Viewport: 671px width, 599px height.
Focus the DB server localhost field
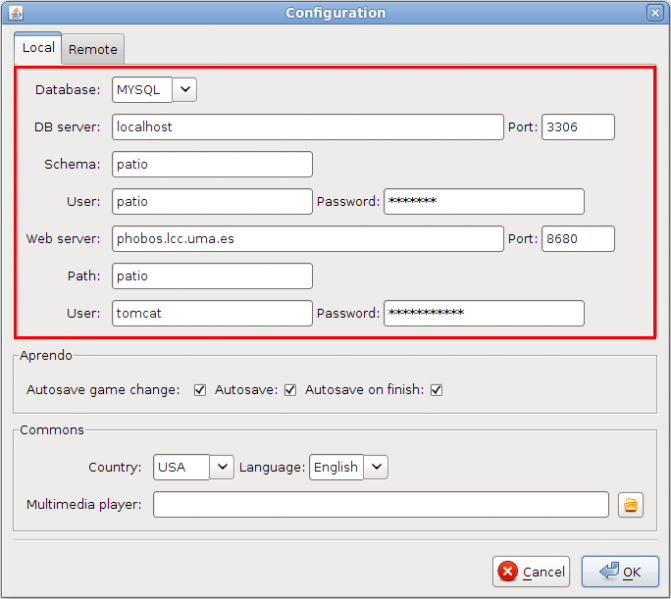coord(308,127)
